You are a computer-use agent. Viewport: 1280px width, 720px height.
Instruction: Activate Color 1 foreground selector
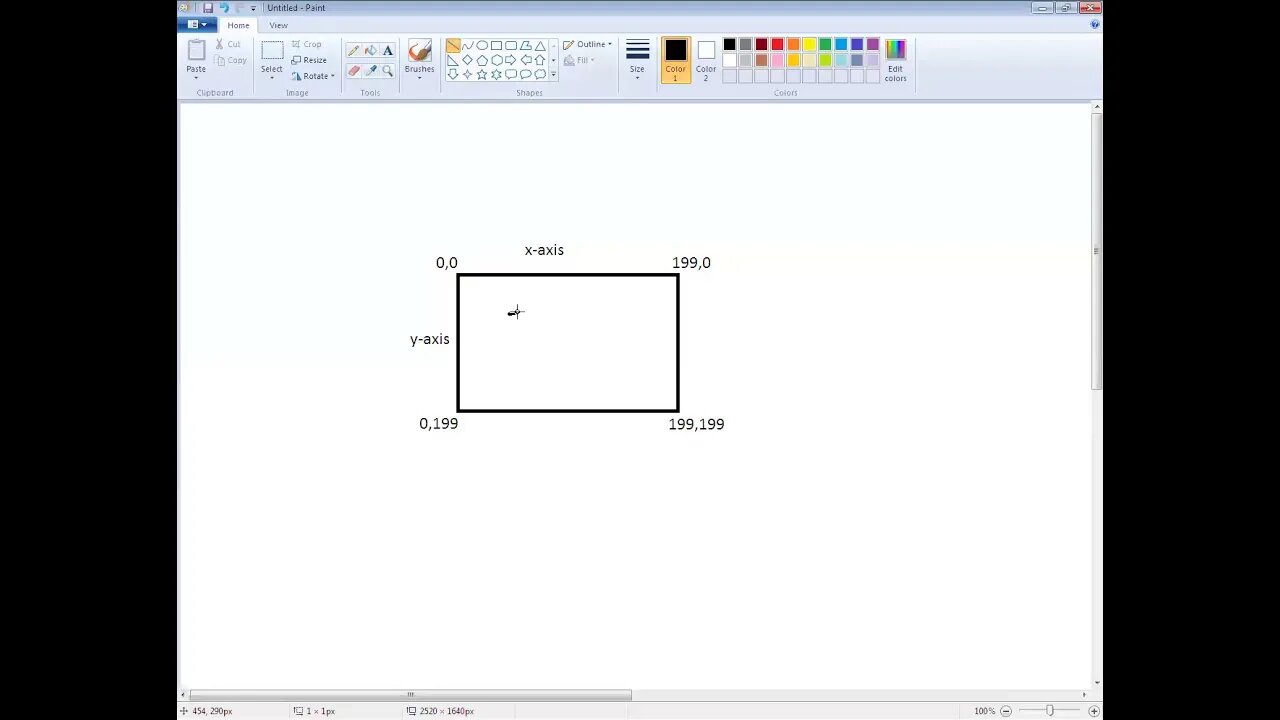[x=676, y=59]
